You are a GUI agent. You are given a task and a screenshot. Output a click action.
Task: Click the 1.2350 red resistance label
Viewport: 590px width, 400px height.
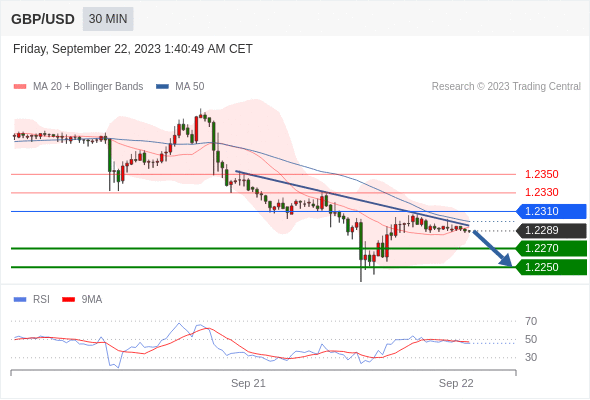(541, 174)
